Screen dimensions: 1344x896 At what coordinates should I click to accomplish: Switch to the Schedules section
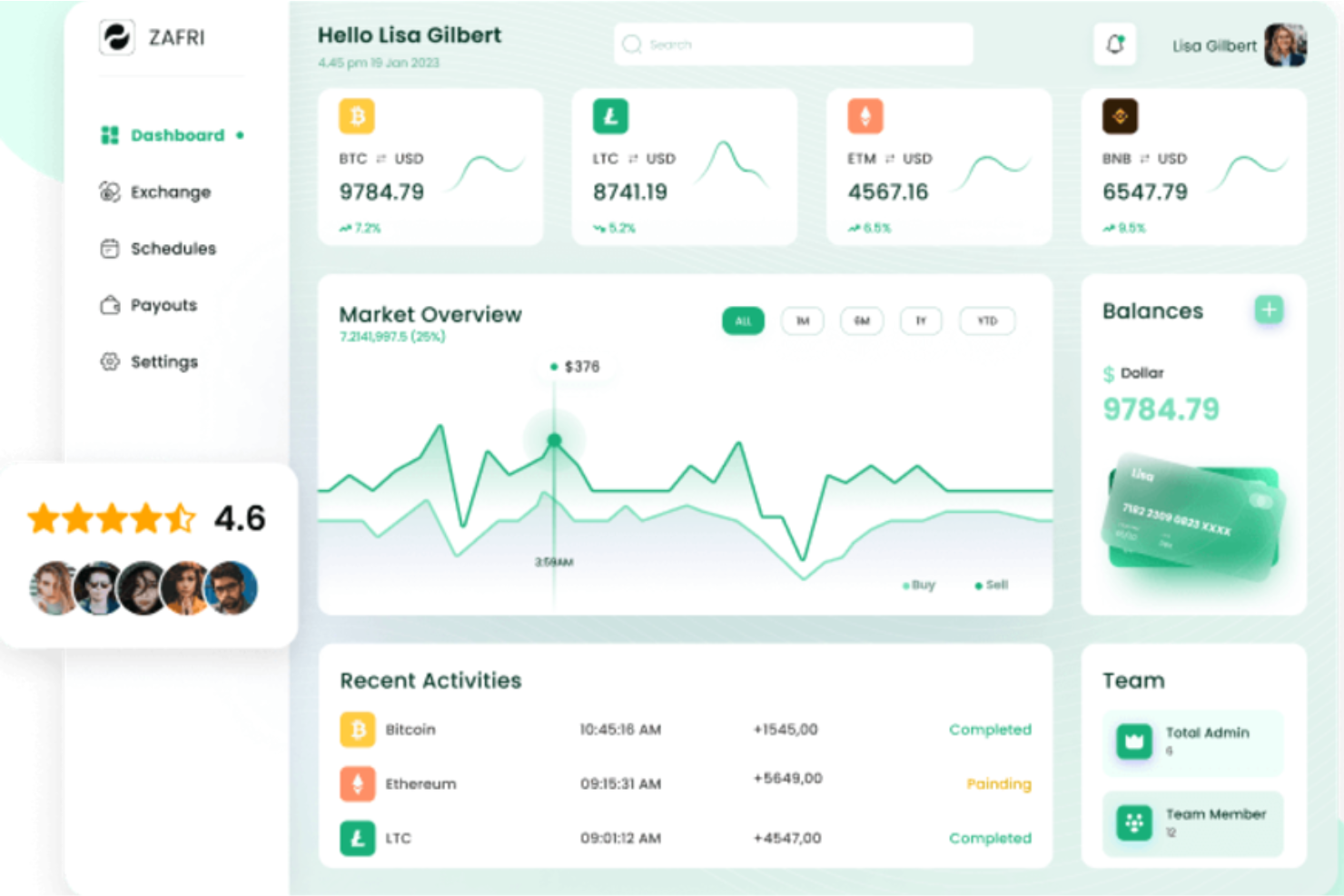[173, 248]
